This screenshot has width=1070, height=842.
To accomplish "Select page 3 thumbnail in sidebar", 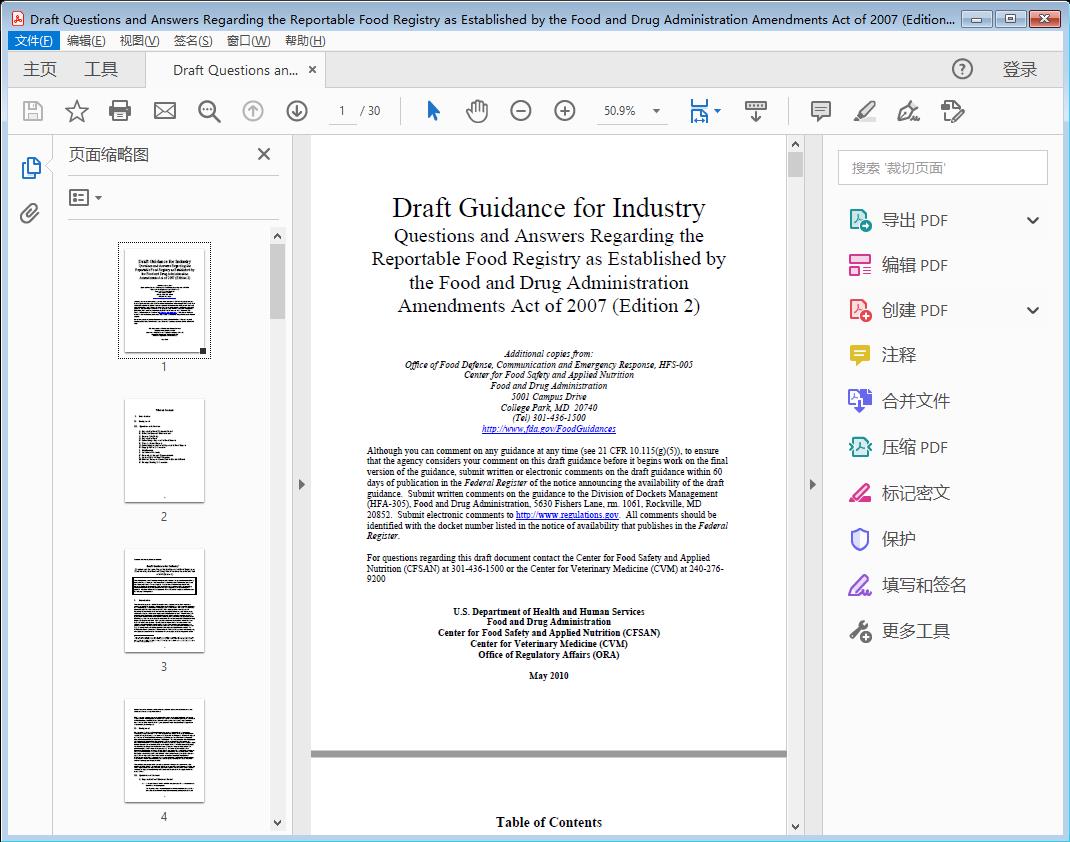I will (164, 600).
